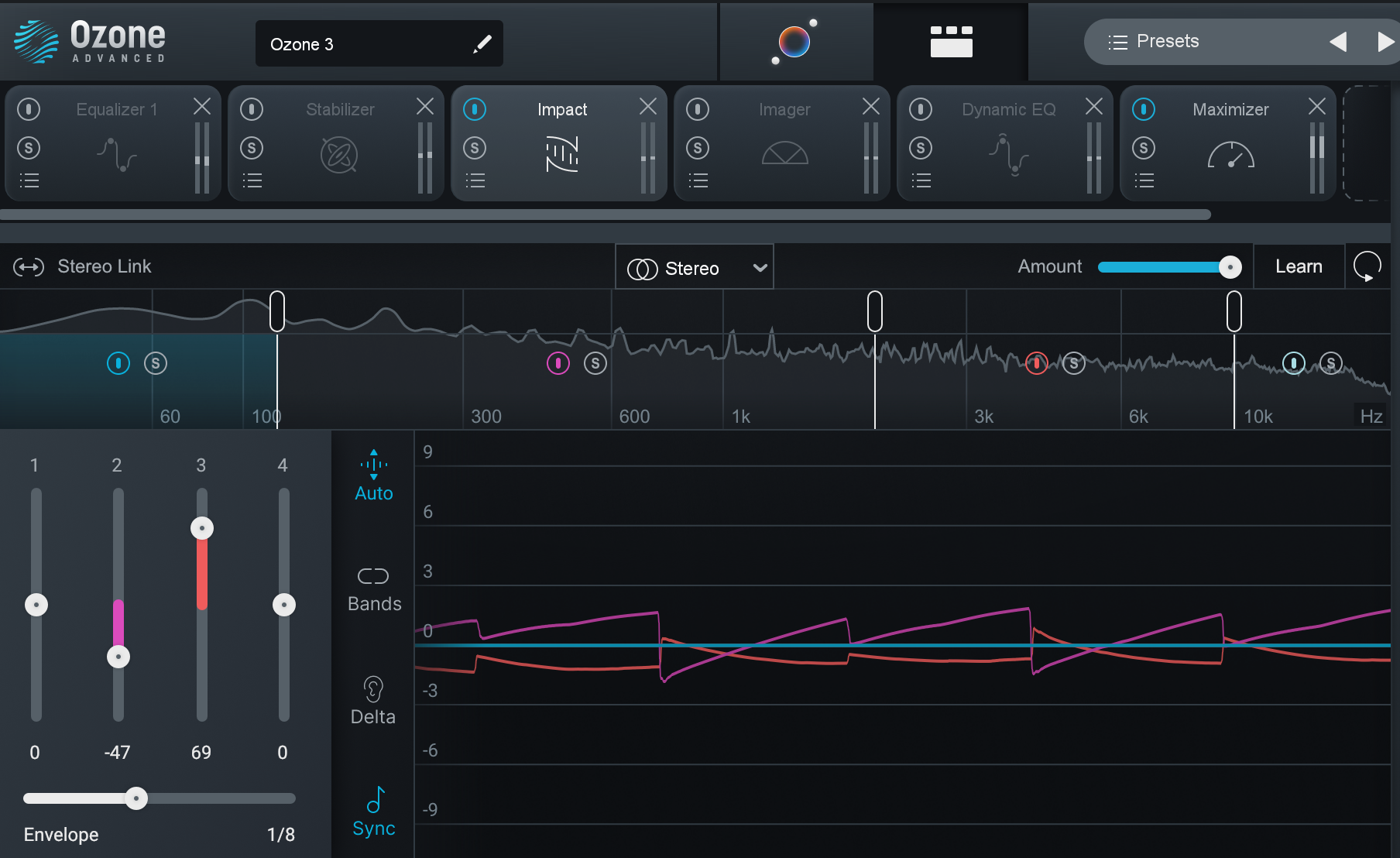Toggle Equalizer 1 module power
Image resolution: width=1400 pixels, height=858 pixels.
(x=29, y=109)
